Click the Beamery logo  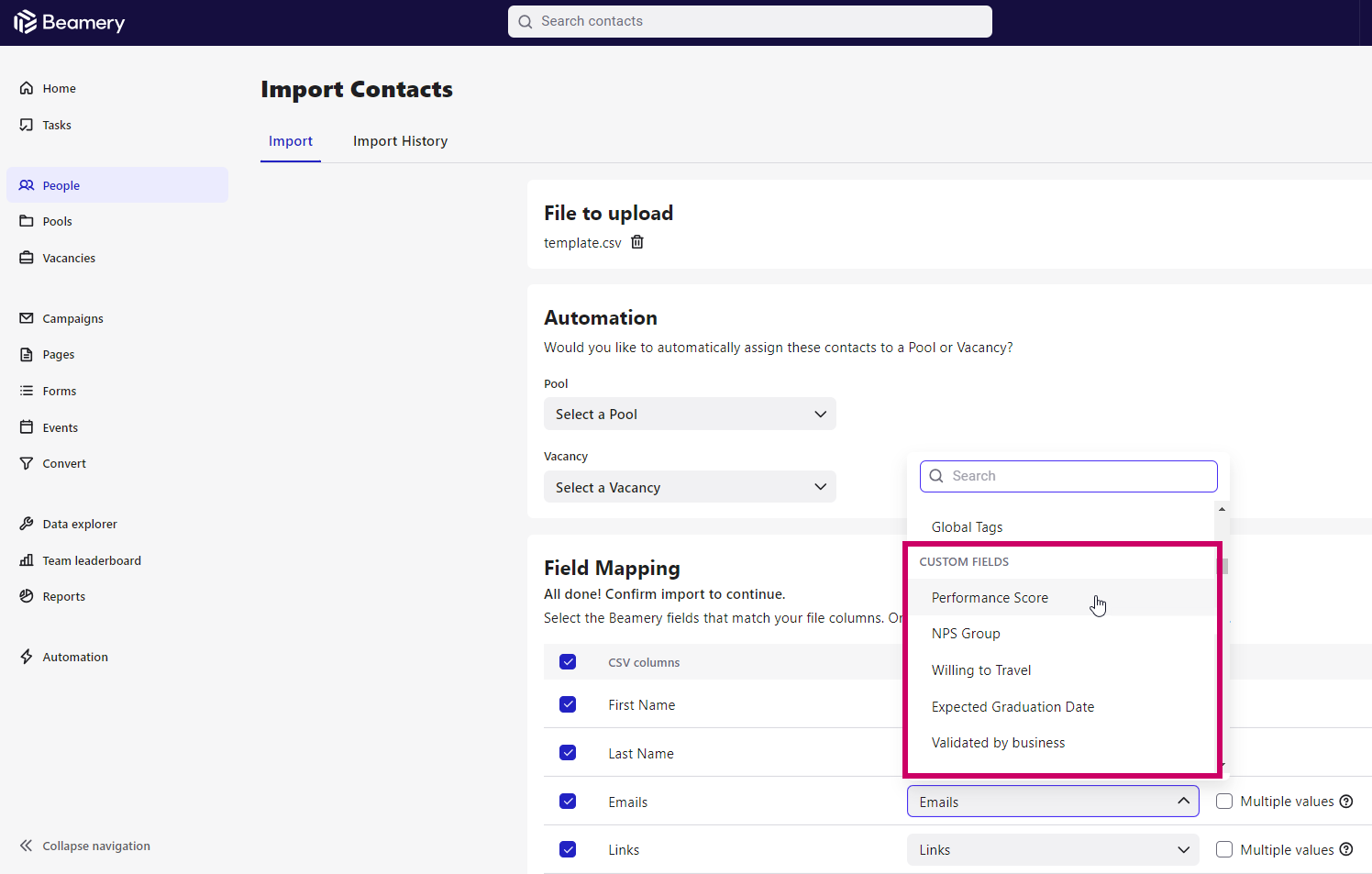pyautogui.click(x=70, y=22)
